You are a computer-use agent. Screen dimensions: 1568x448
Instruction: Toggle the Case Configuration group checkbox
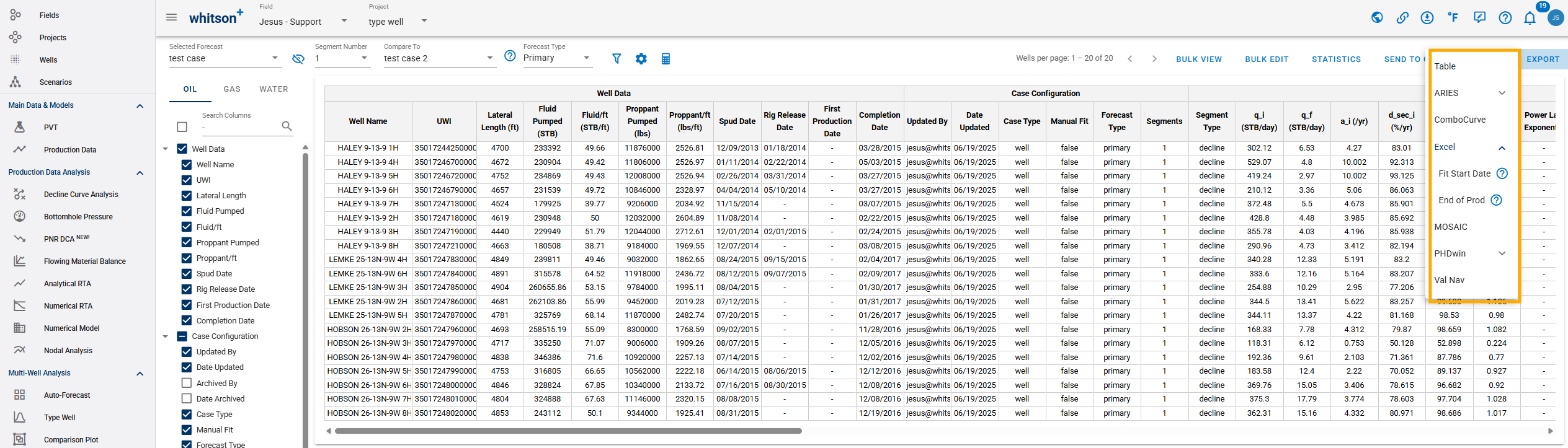(182, 336)
